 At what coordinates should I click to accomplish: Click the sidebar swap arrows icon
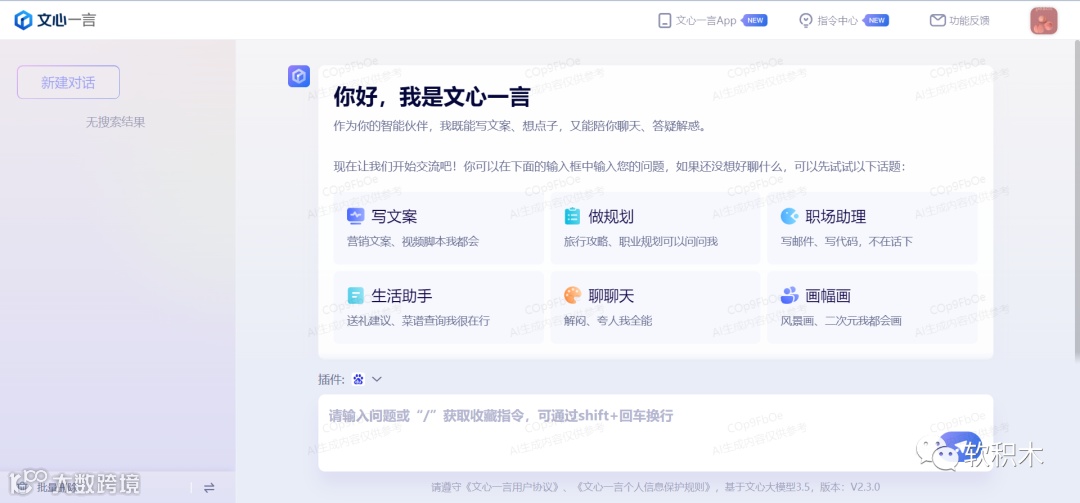(209, 487)
